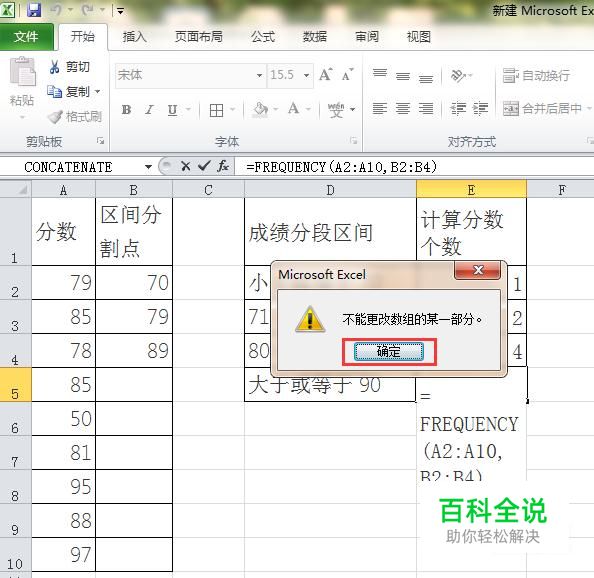Click the Excel application icon in title bar
The image size is (594, 578).
coord(7,10)
